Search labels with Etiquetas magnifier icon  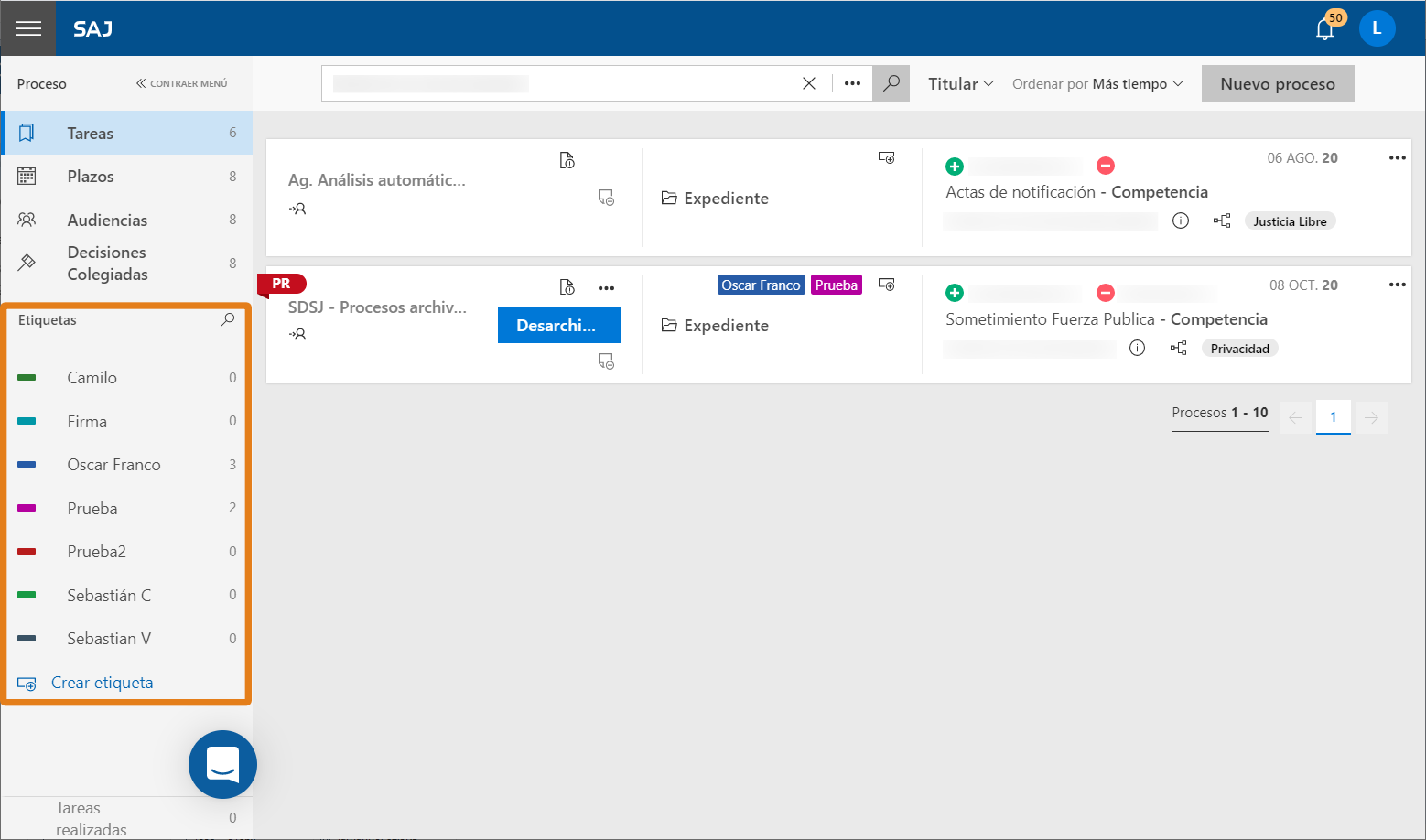pos(228,319)
